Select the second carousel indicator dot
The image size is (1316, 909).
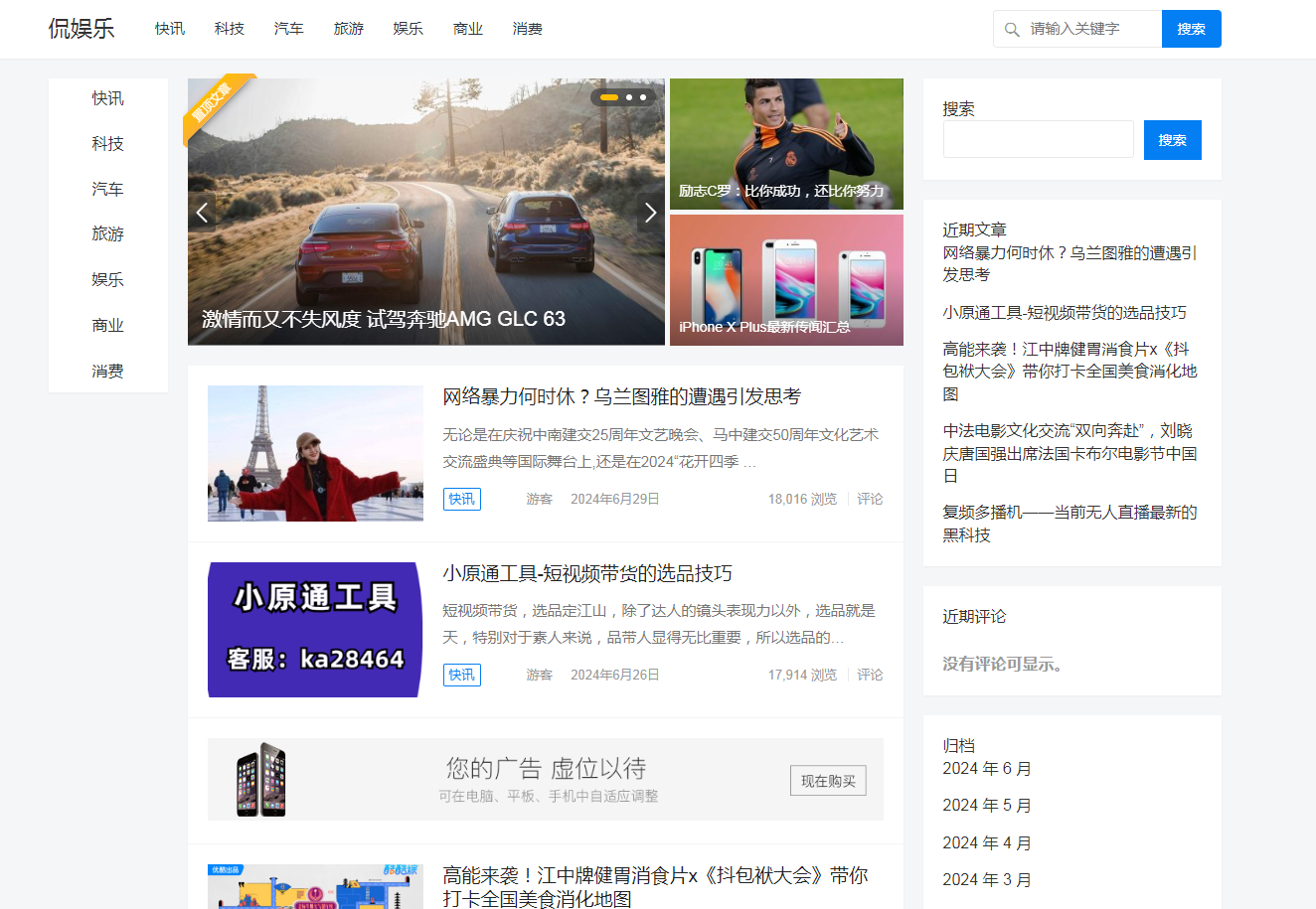click(629, 97)
